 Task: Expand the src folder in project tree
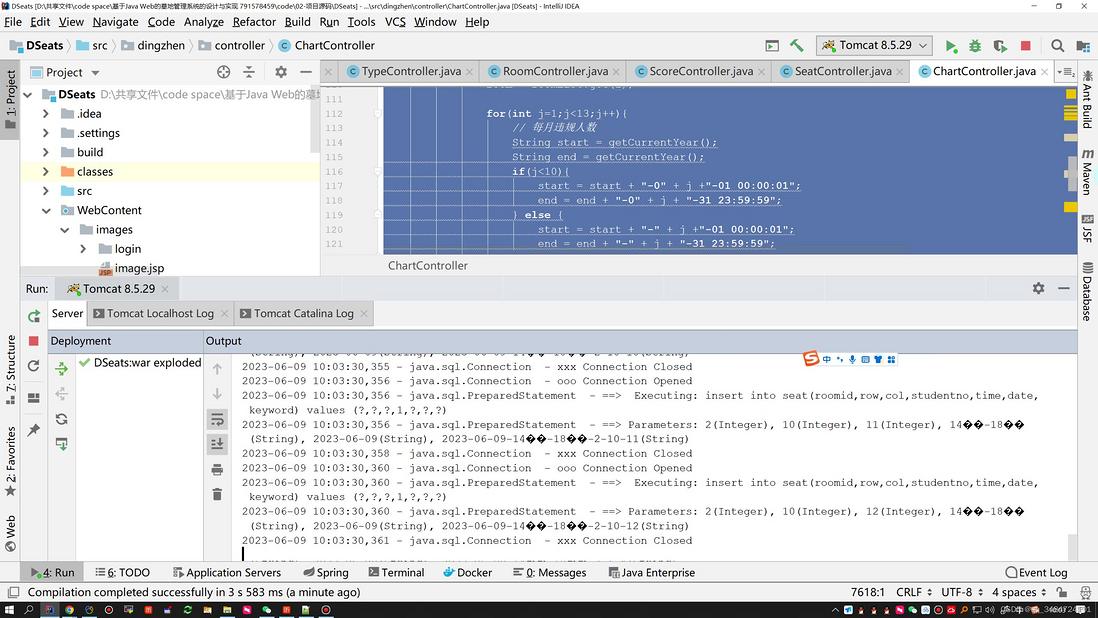(46, 191)
